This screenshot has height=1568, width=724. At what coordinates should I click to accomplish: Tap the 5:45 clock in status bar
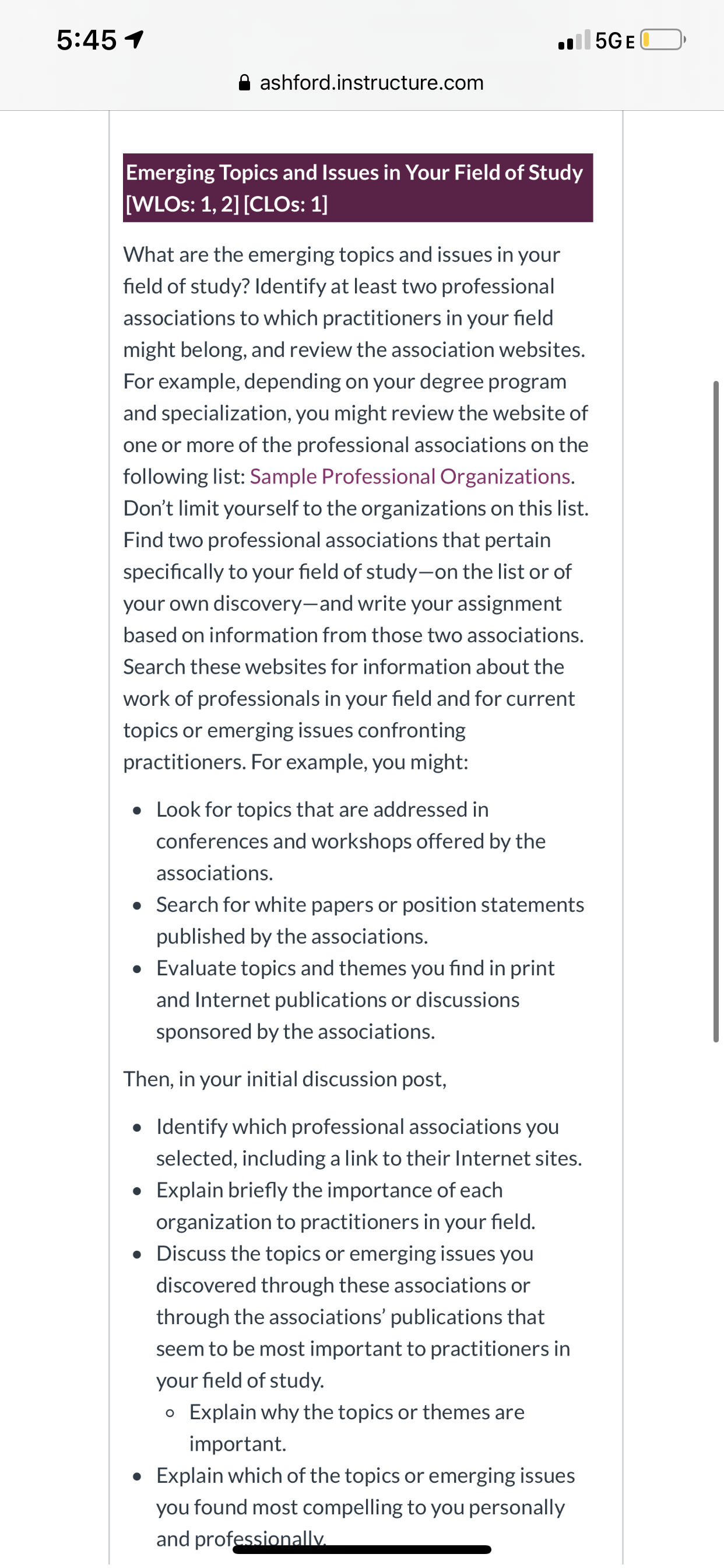(86, 40)
